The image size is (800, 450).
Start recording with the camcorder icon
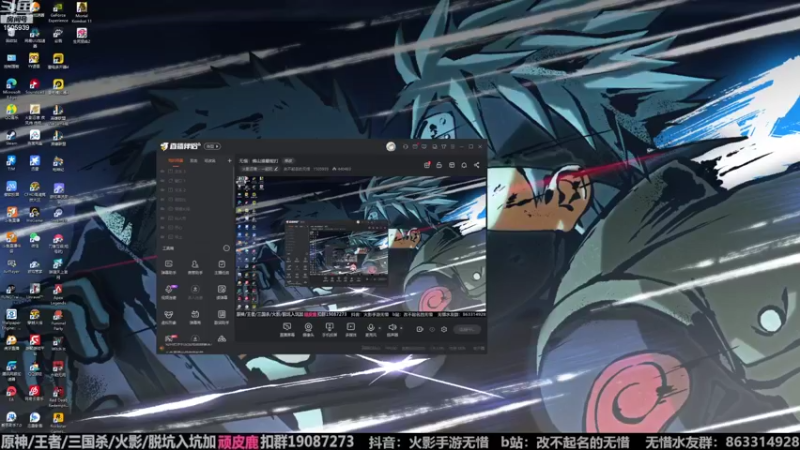tap(419, 330)
